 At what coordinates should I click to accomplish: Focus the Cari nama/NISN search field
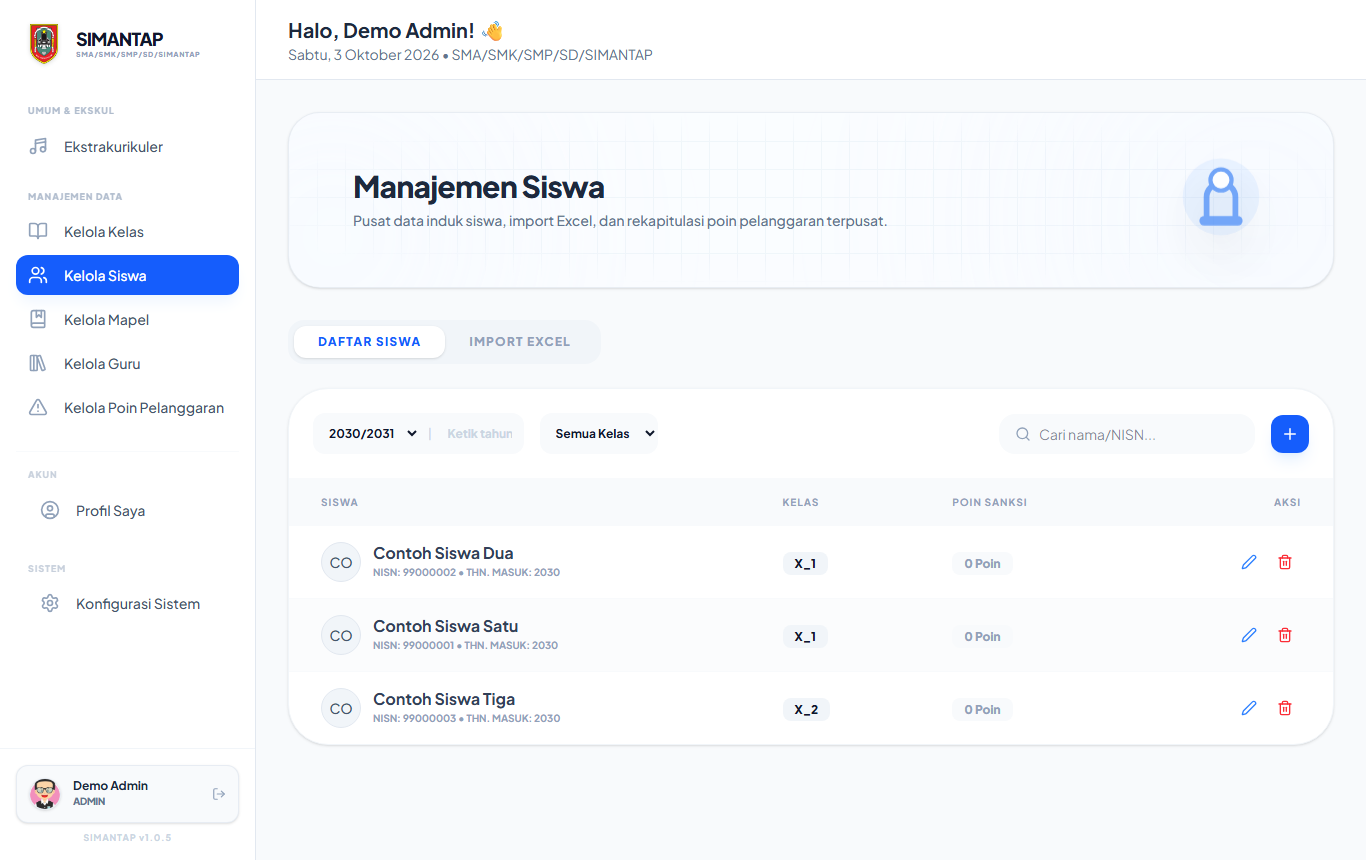coord(1127,435)
